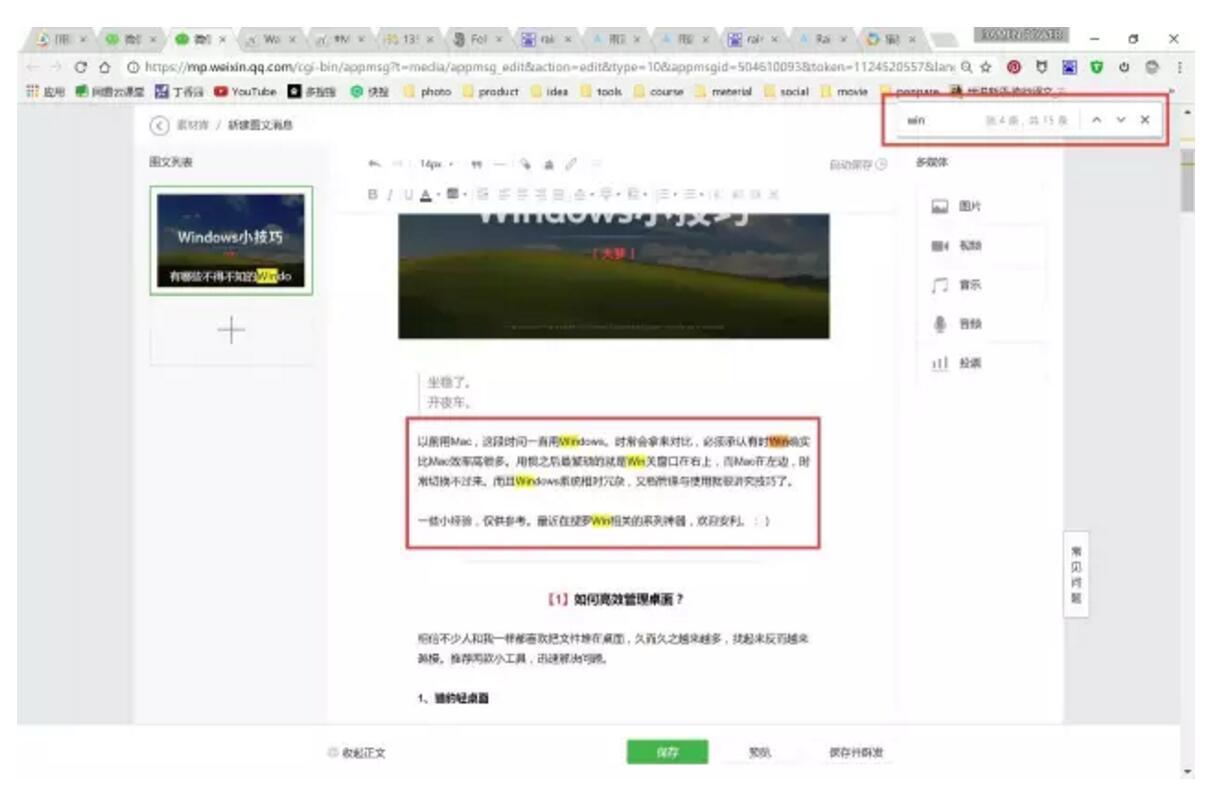Go to next find match arrow
The image size is (1209, 809).
pos(1122,119)
